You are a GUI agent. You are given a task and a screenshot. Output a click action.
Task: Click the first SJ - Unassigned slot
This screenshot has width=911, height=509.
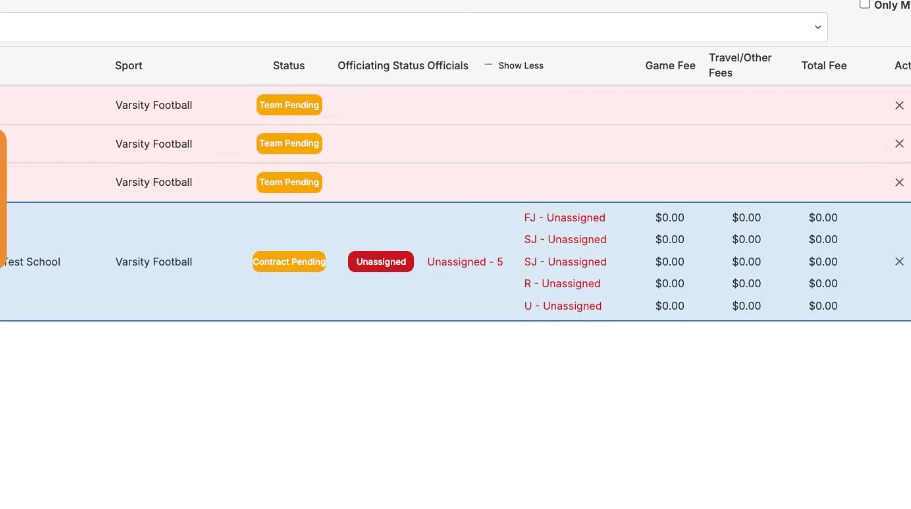pyautogui.click(x=565, y=240)
